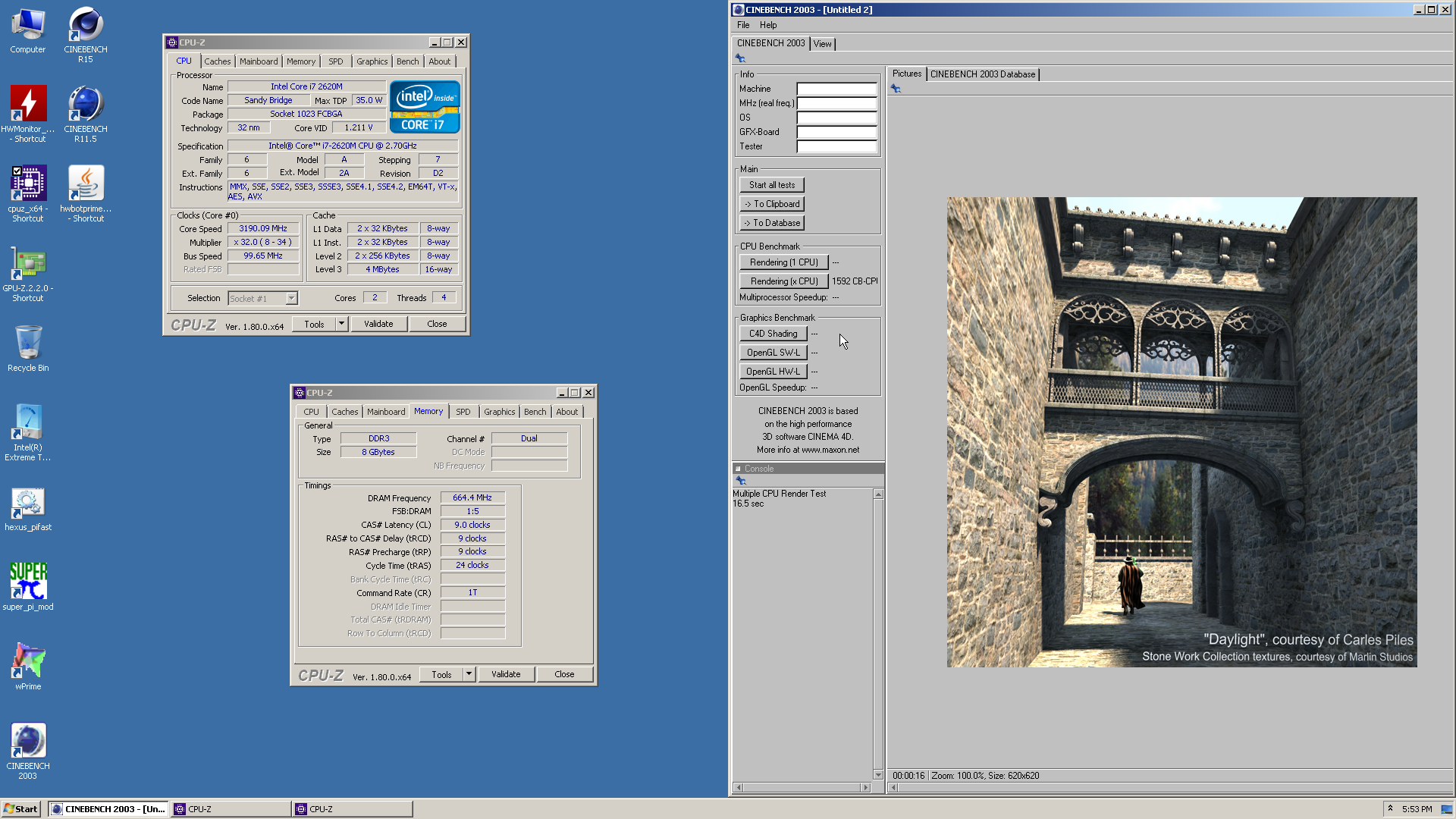Select Pictures tab in CINEBENCH
The height and width of the screenshot is (819, 1456).
(x=906, y=74)
